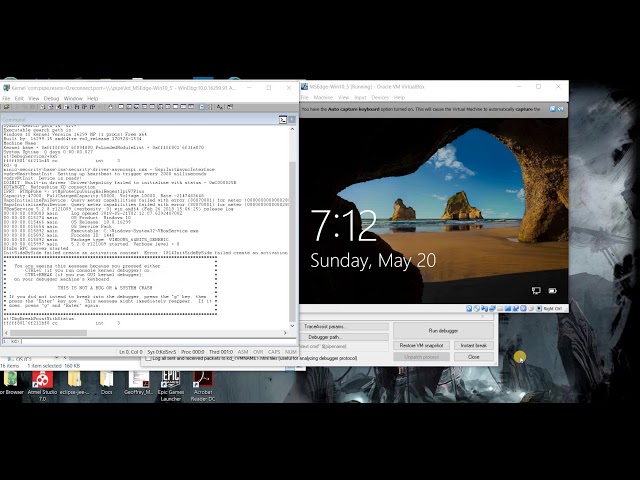Open the Debug menu in WinDbg
The width and height of the screenshot is (640, 480).
(x=51, y=98)
